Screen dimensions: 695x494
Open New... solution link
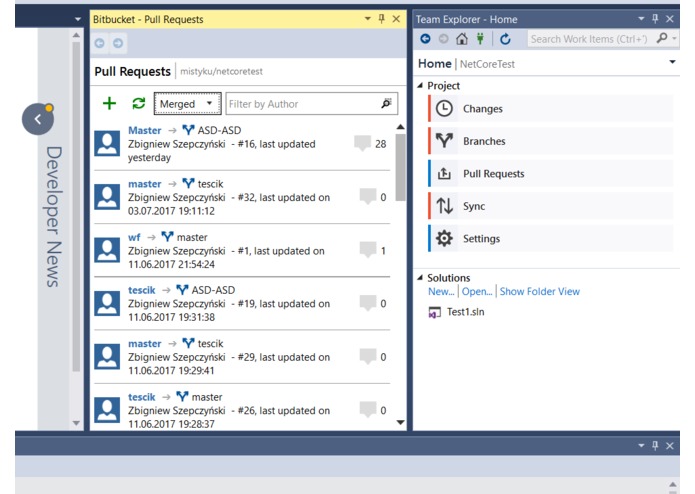[x=441, y=292]
